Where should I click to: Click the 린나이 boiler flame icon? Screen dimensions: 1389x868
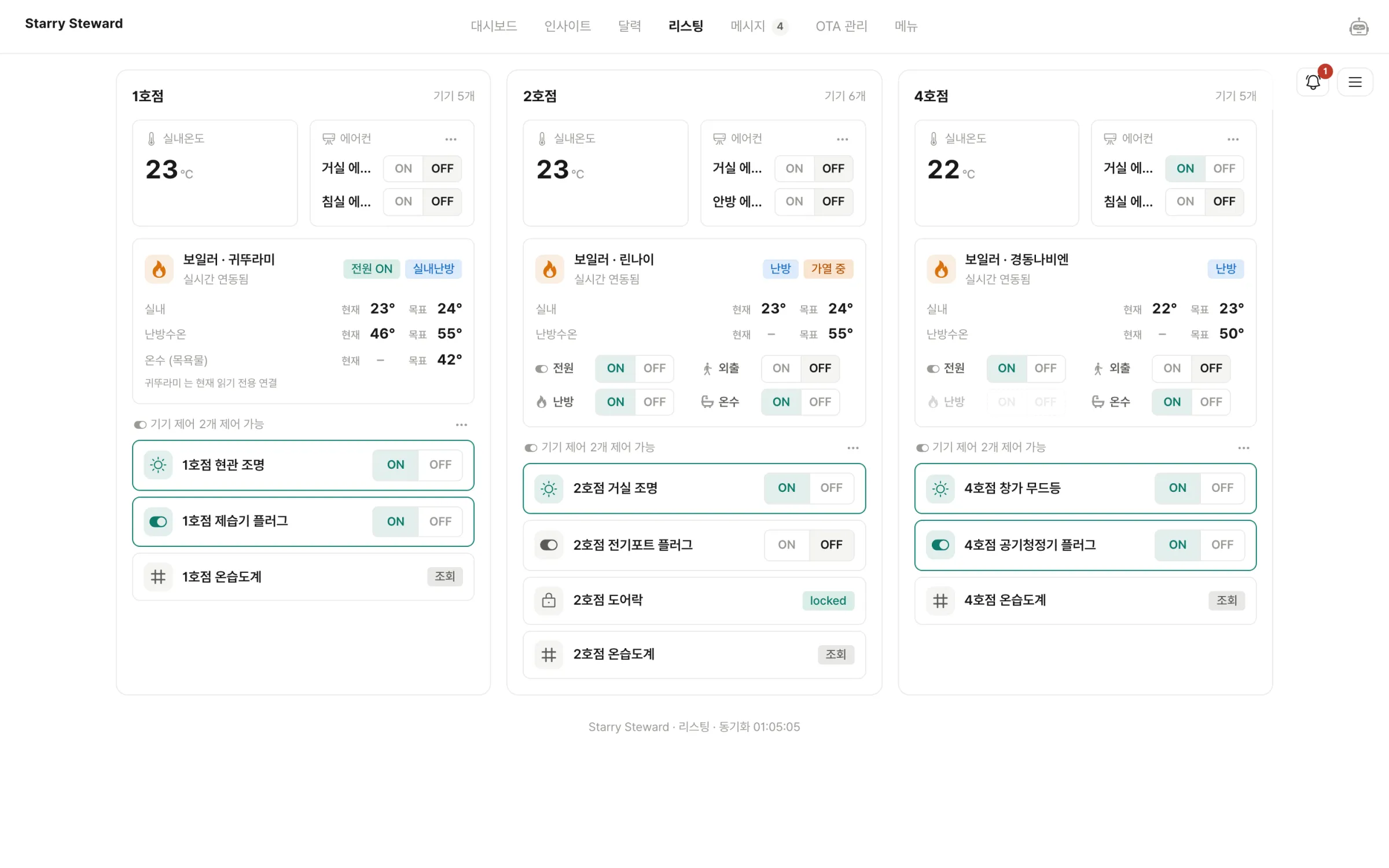tap(549, 269)
